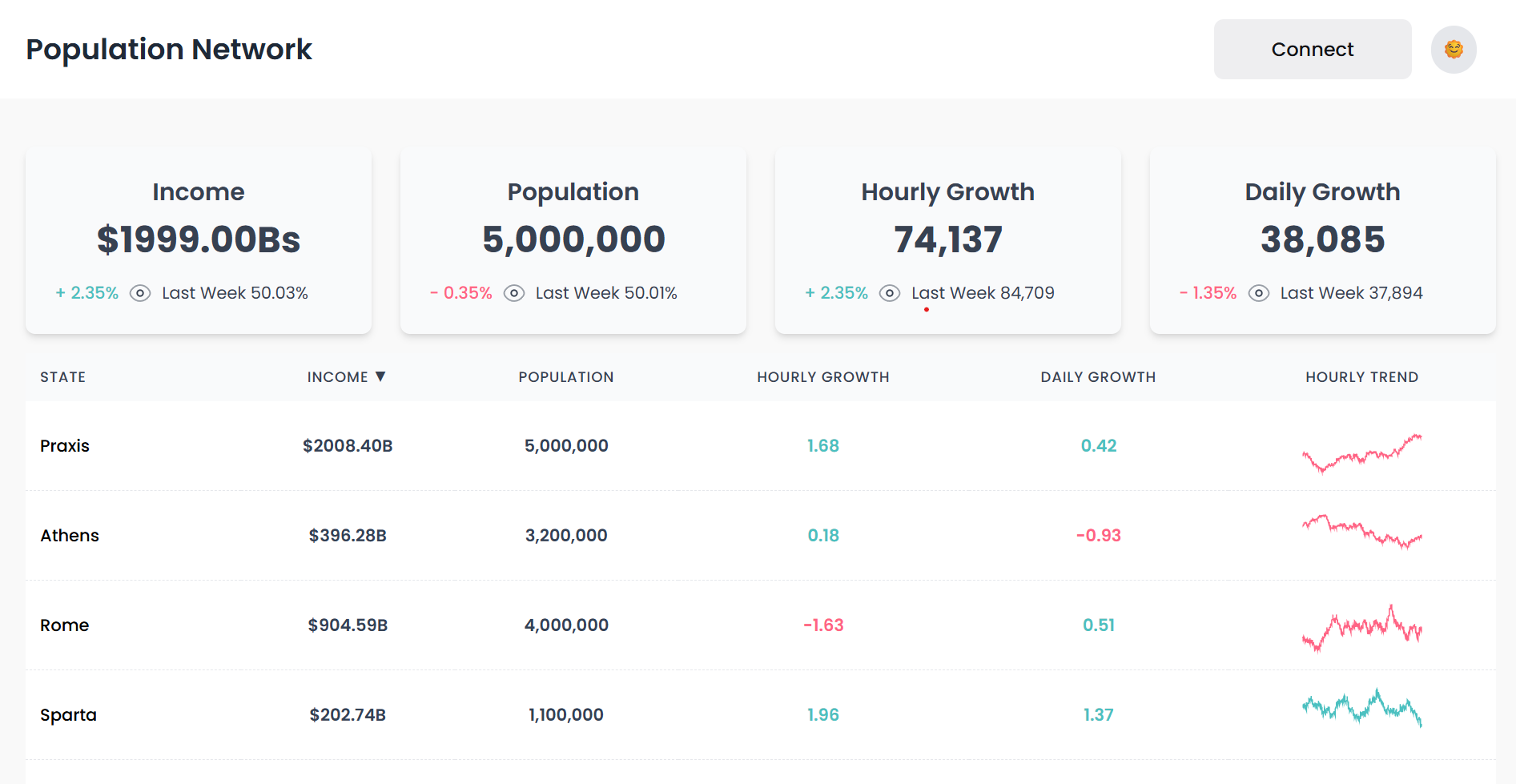This screenshot has height=784, width=1516.
Task: Toggle the eye icon in the Income card
Action: pyautogui.click(x=140, y=293)
